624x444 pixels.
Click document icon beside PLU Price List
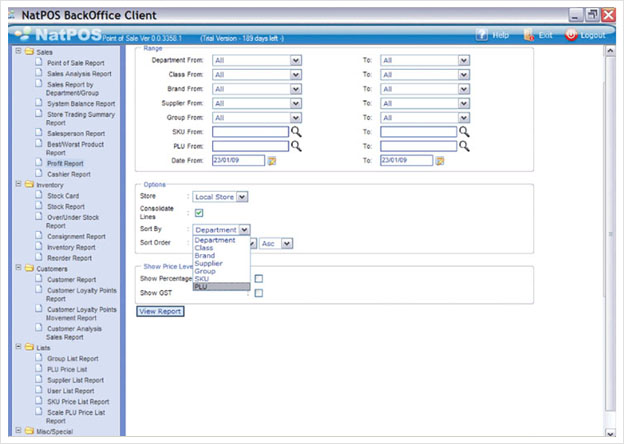(39, 368)
